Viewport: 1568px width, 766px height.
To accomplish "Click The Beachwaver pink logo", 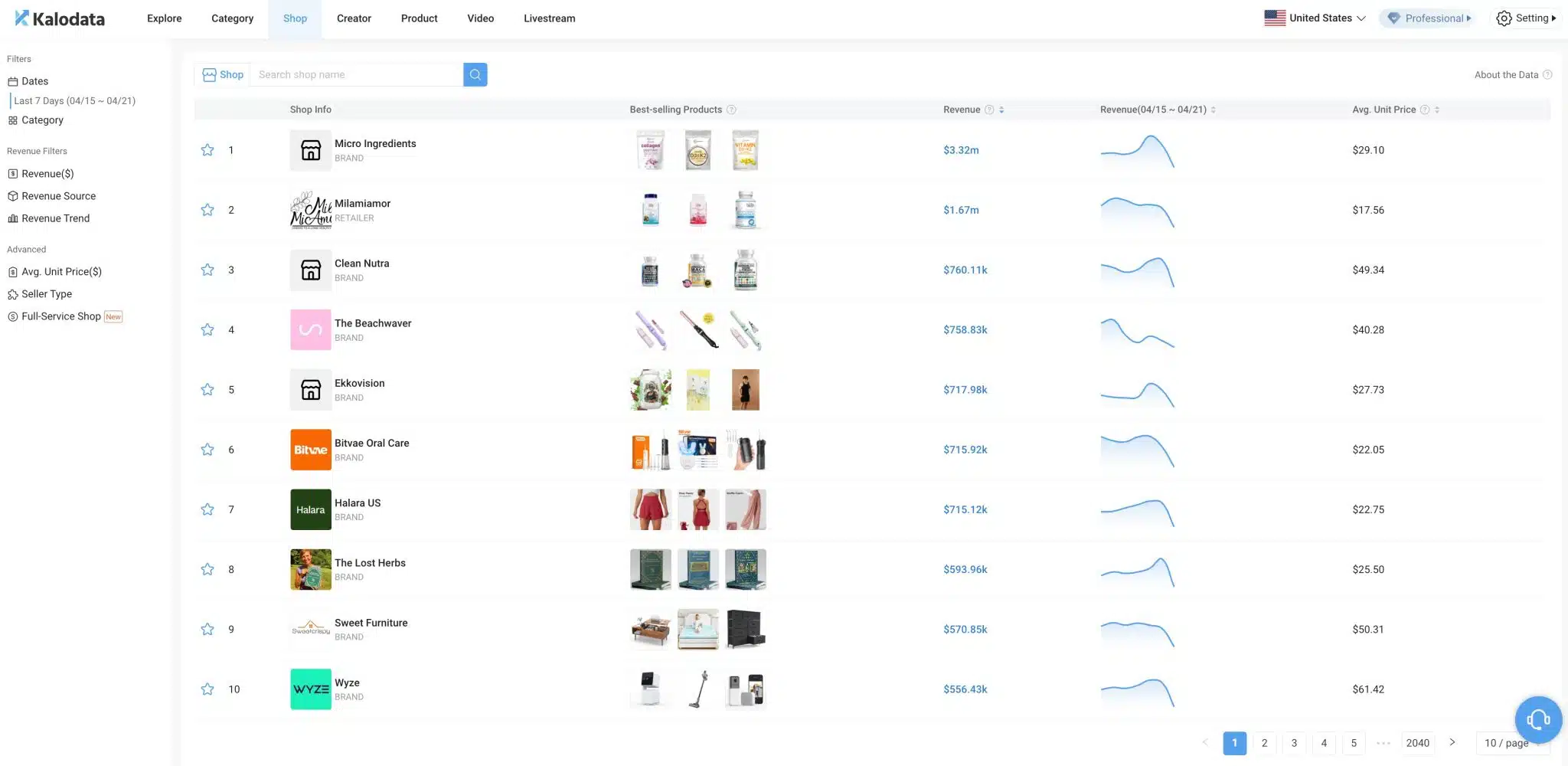I will tap(311, 329).
